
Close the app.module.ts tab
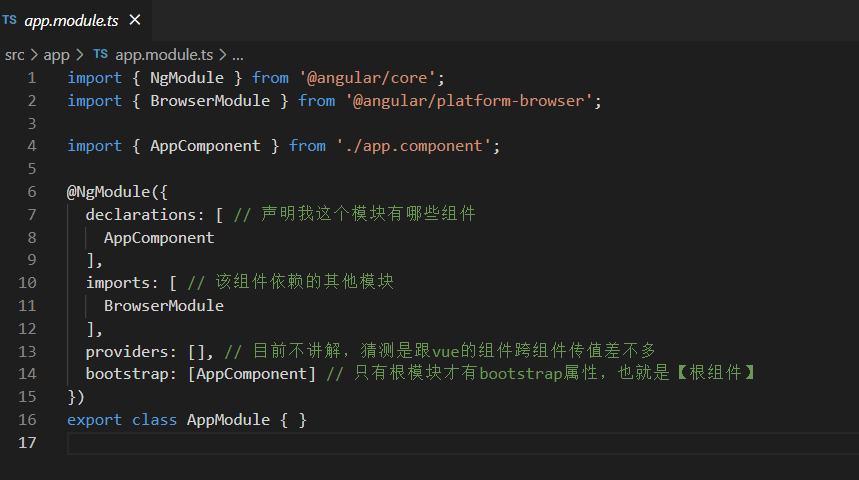point(135,20)
